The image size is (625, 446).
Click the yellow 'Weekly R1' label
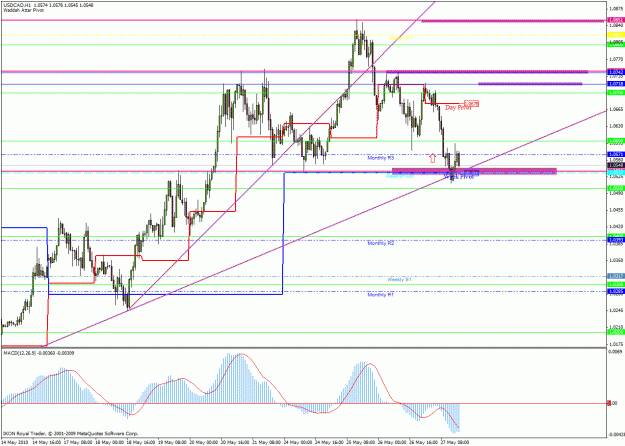click(400, 38)
